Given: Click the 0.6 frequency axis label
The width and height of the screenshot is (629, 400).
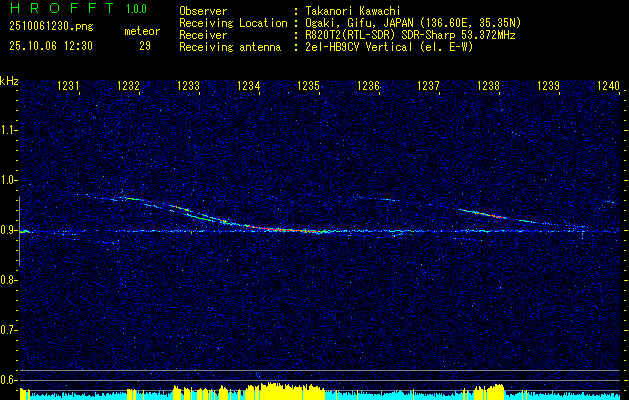Looking at the screenshot, I should tap(9, 380).
